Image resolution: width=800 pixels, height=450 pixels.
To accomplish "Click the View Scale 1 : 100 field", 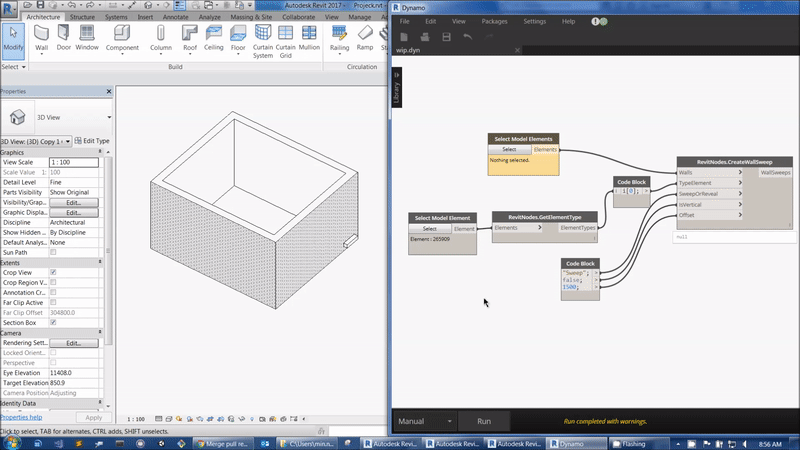I will [x=74, y=162].
